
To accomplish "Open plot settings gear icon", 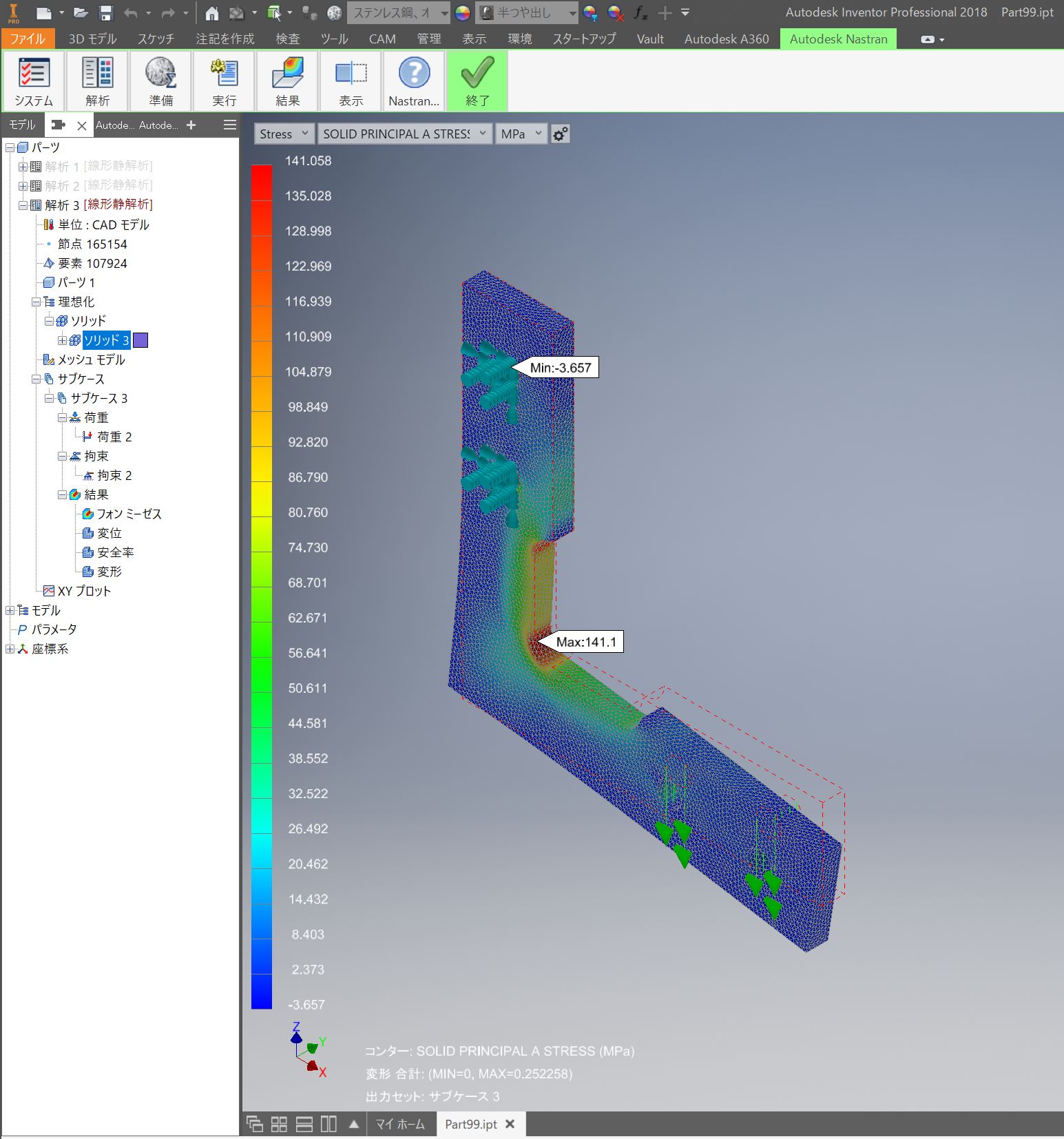I will [561, 134].
